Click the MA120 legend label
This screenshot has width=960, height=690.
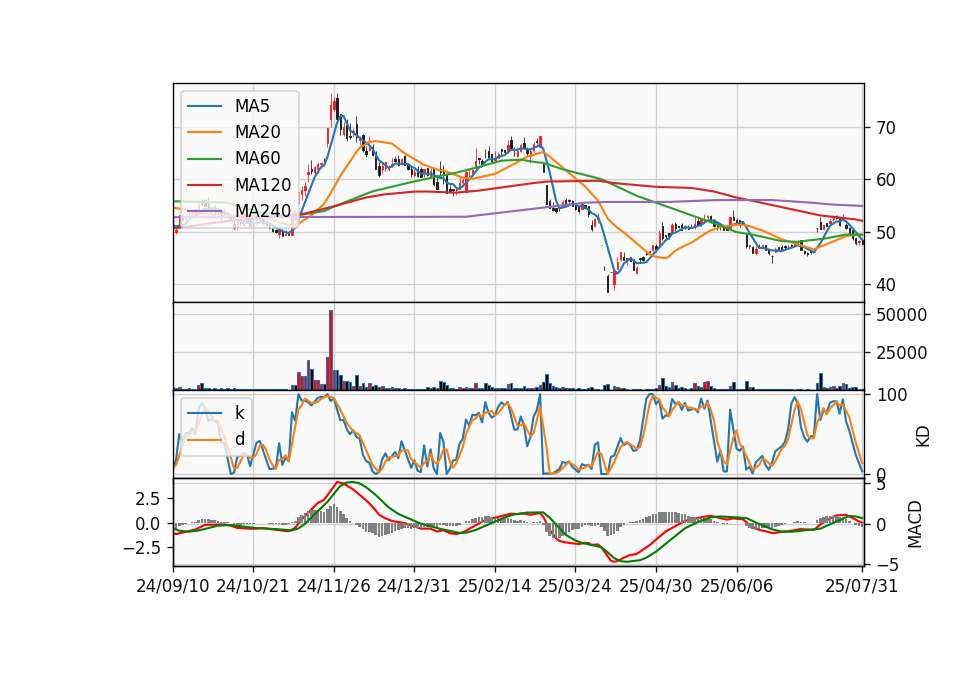tap(263, 185)
